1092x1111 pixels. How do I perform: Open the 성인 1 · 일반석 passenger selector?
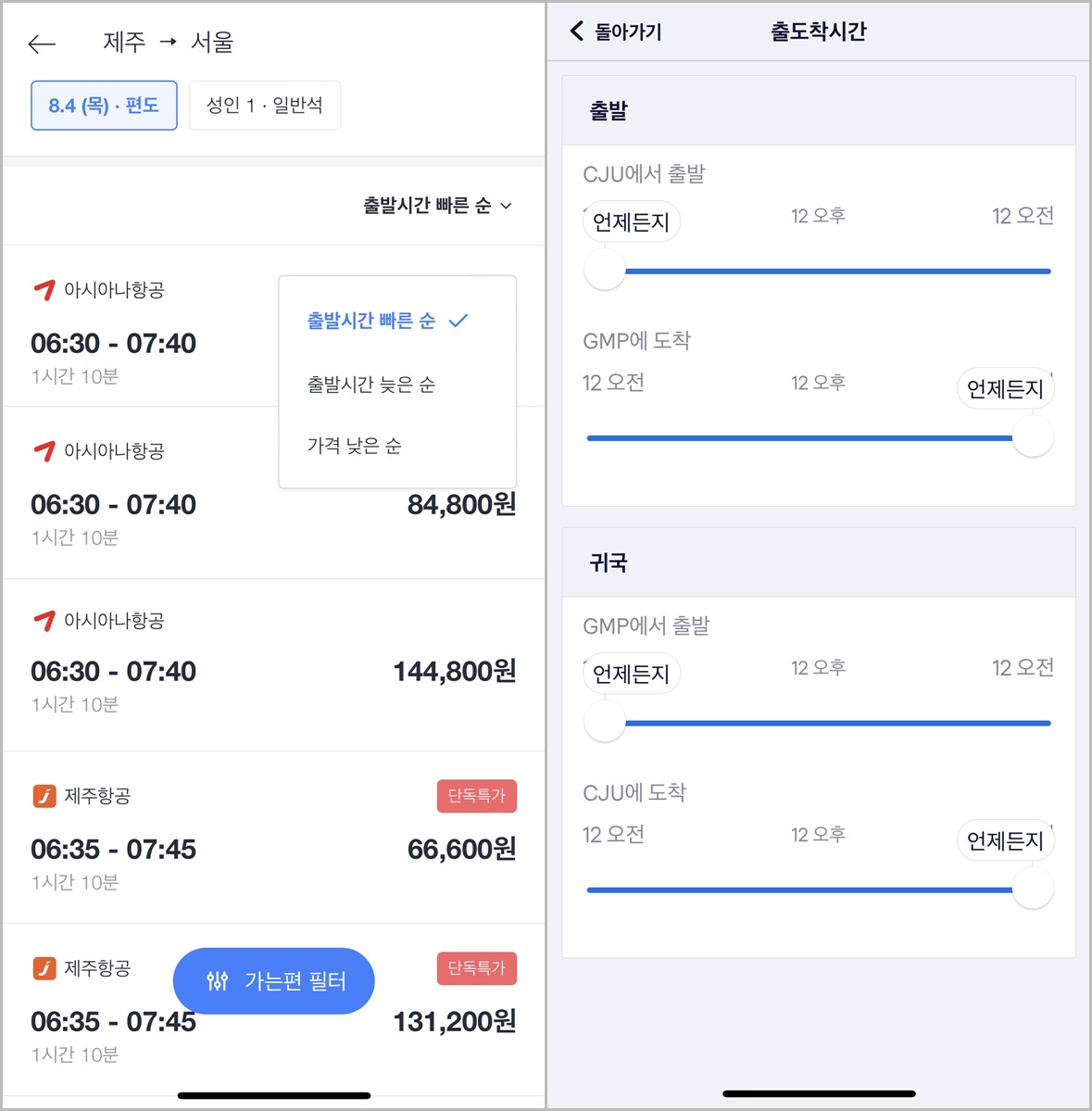pos(265,106)
